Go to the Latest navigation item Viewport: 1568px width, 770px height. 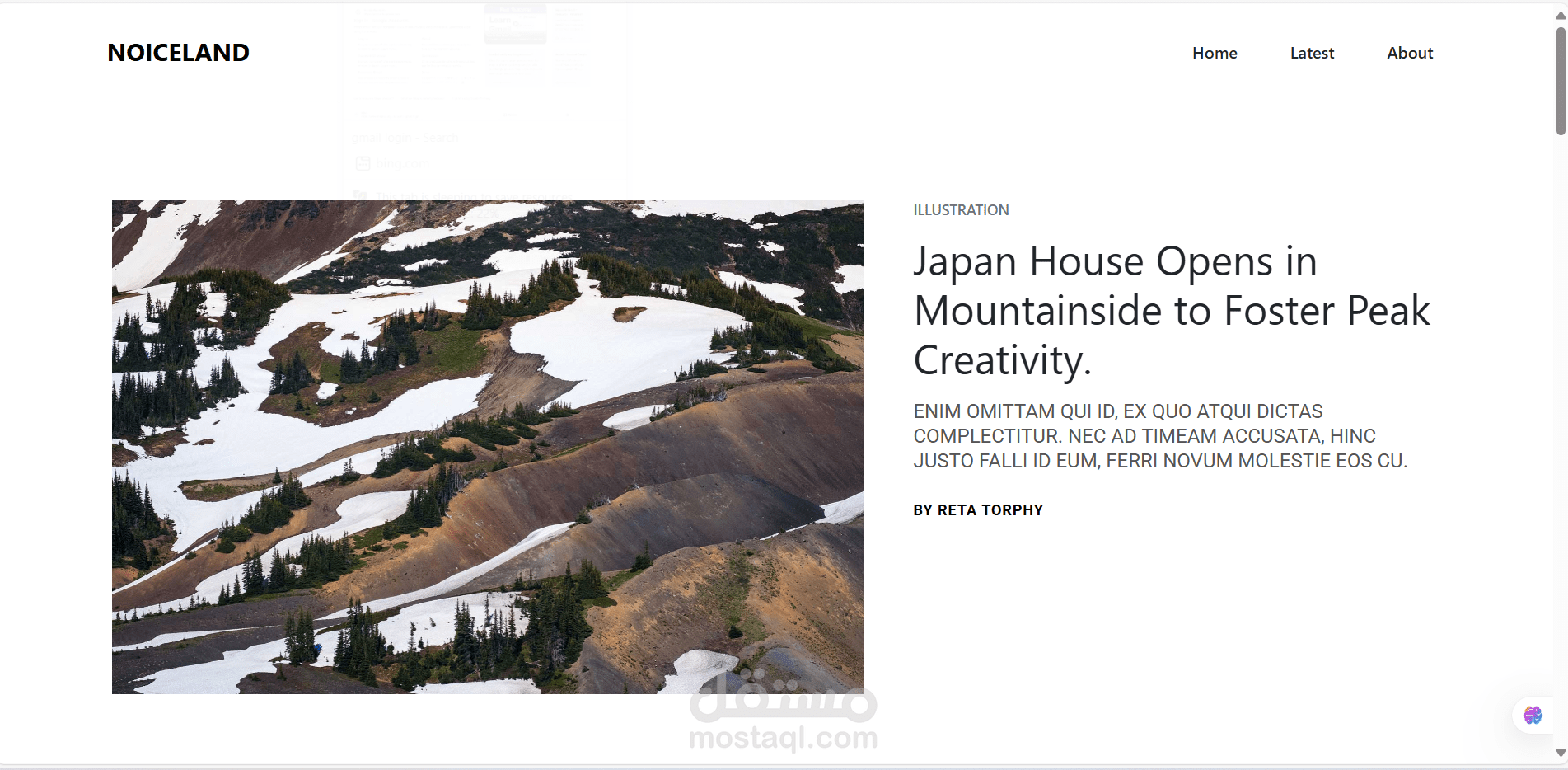(1312, 53)
